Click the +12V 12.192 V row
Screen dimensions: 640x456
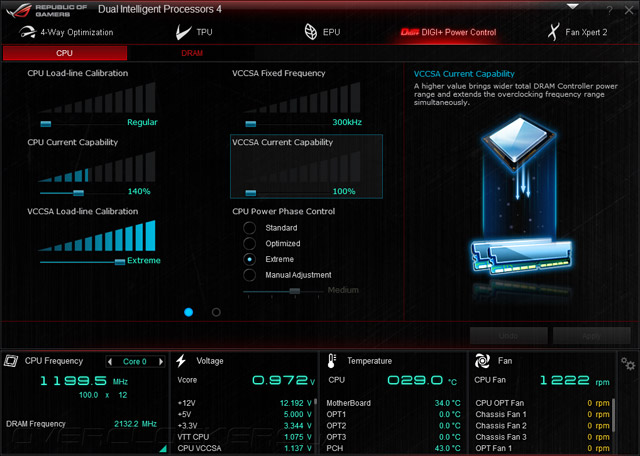[x=244, y=403]
